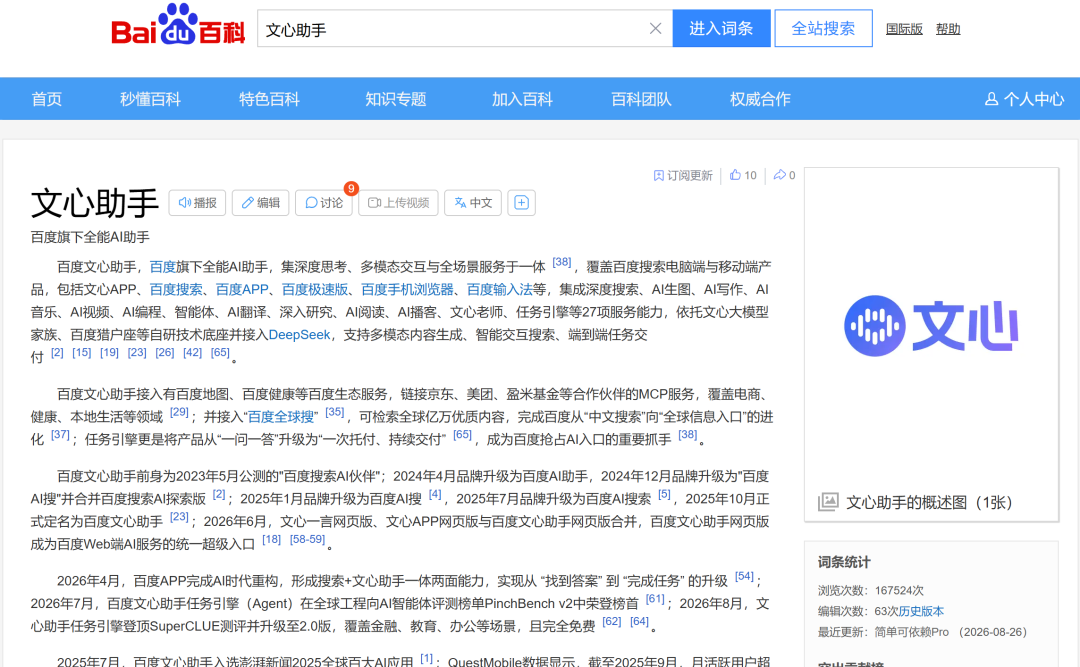The image size is (1080, 667).
Task: Click citation reference [62]
Action: pos(612,622)
